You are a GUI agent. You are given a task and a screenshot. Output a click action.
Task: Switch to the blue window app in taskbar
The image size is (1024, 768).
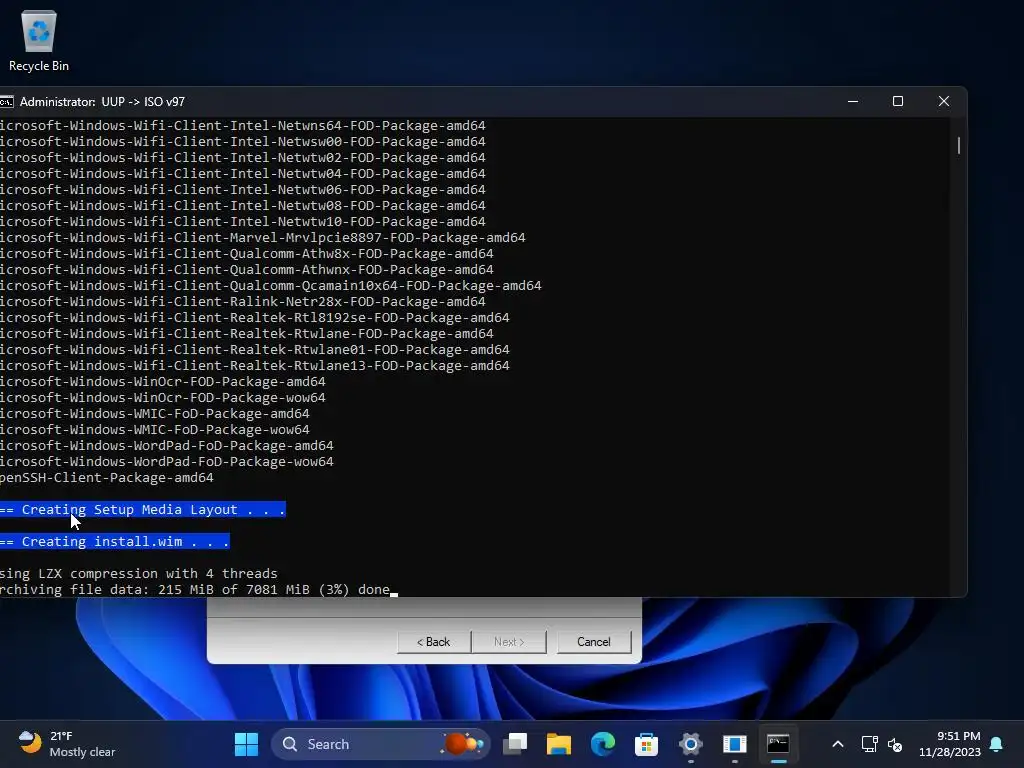(735, 744)
